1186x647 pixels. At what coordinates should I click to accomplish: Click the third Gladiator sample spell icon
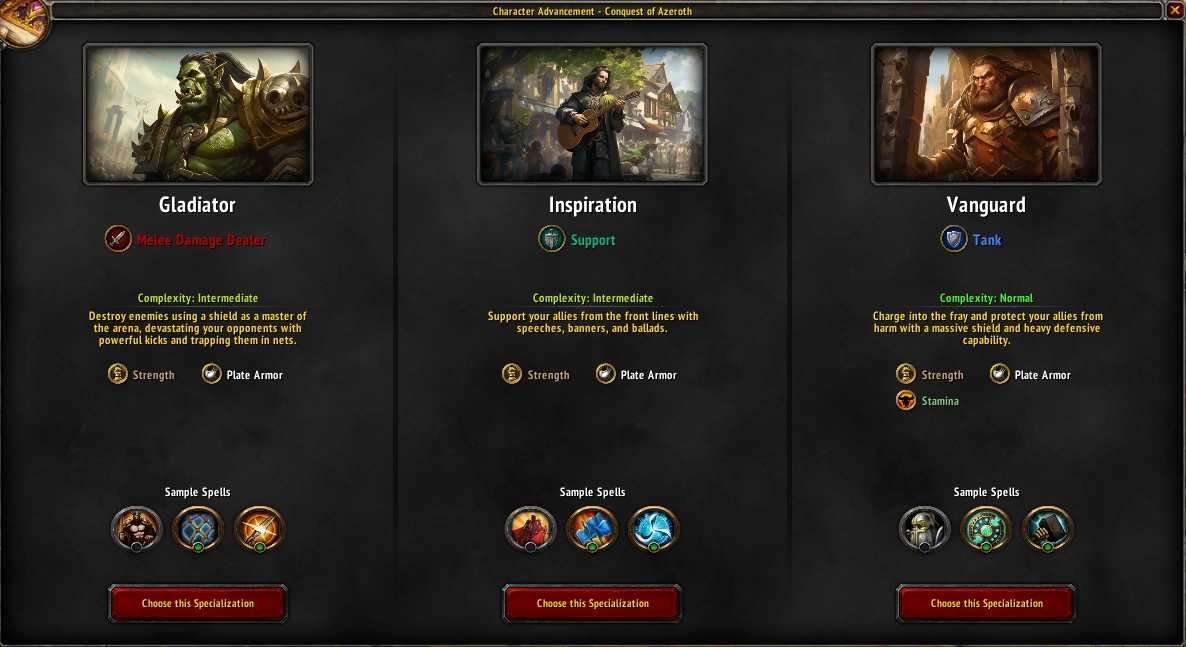pyautogui.click(x=259, y=528)
